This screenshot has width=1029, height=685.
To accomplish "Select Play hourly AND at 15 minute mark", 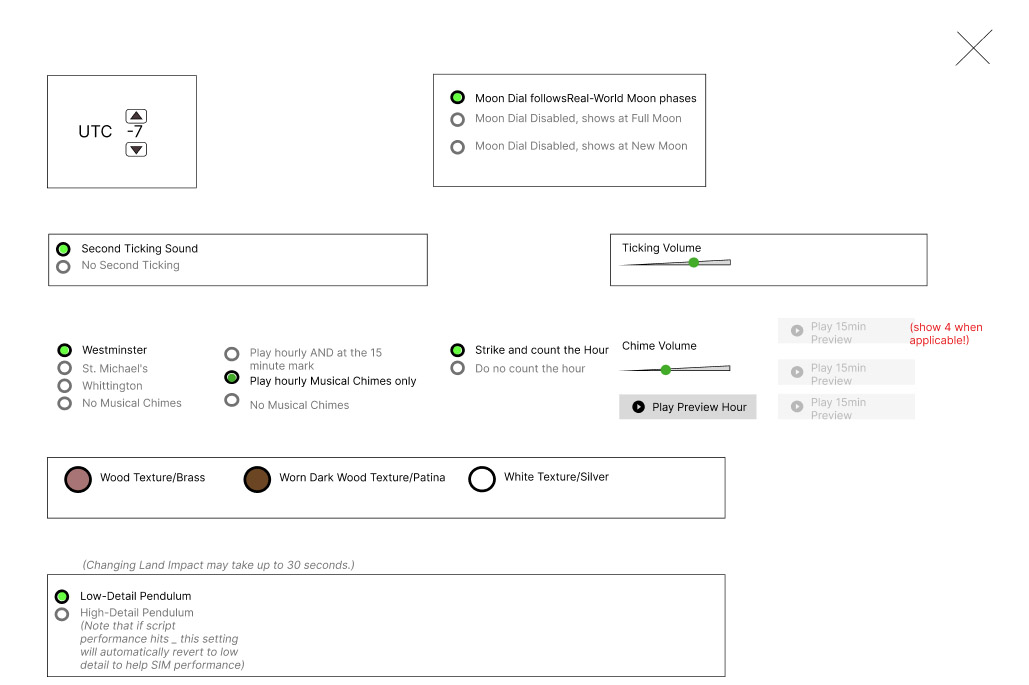I will tap(232, 354).
